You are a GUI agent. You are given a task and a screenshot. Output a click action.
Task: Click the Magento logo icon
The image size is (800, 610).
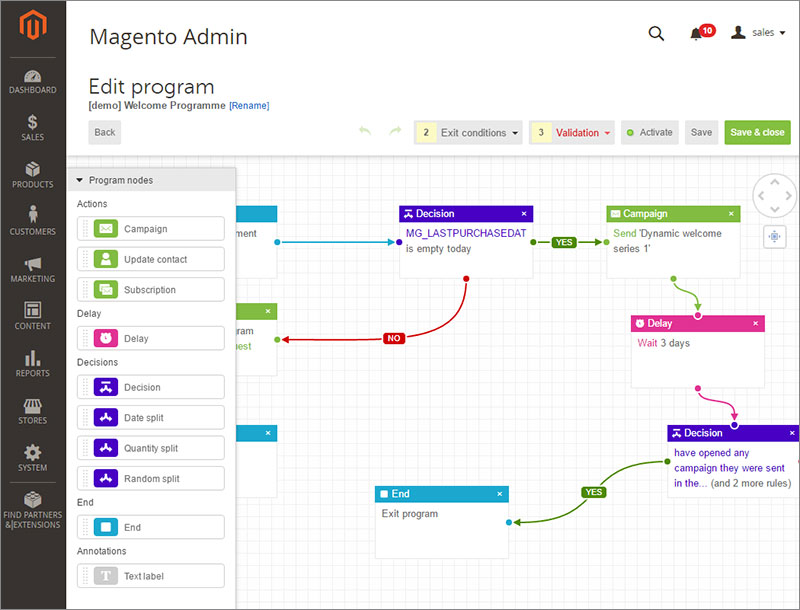pyautogui.click(x=33, y=24)
